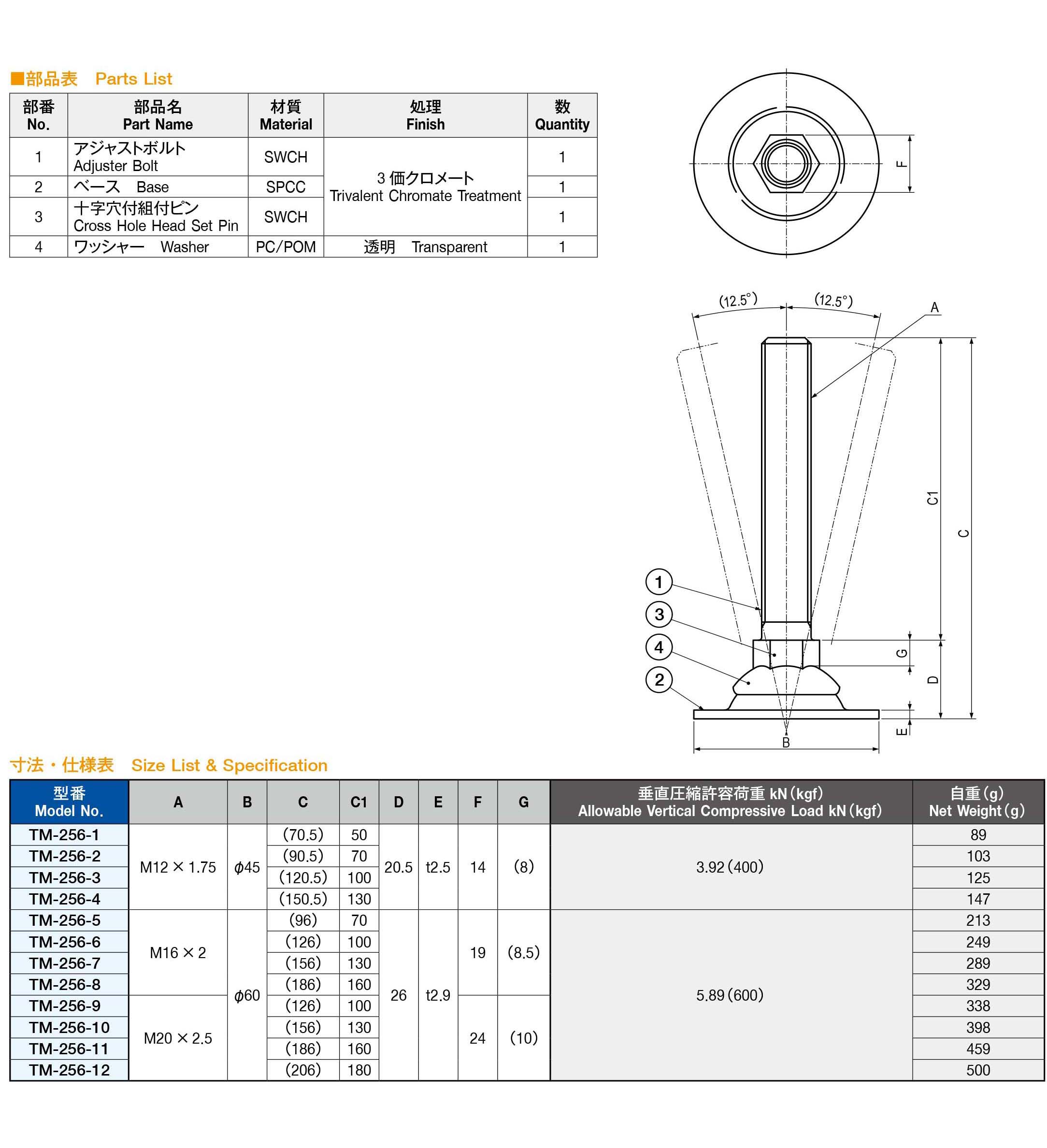Click the hexagon nut in top view
This screenshot has width=1047, height=1148.
pyautogui.click(x=786, y=164)
